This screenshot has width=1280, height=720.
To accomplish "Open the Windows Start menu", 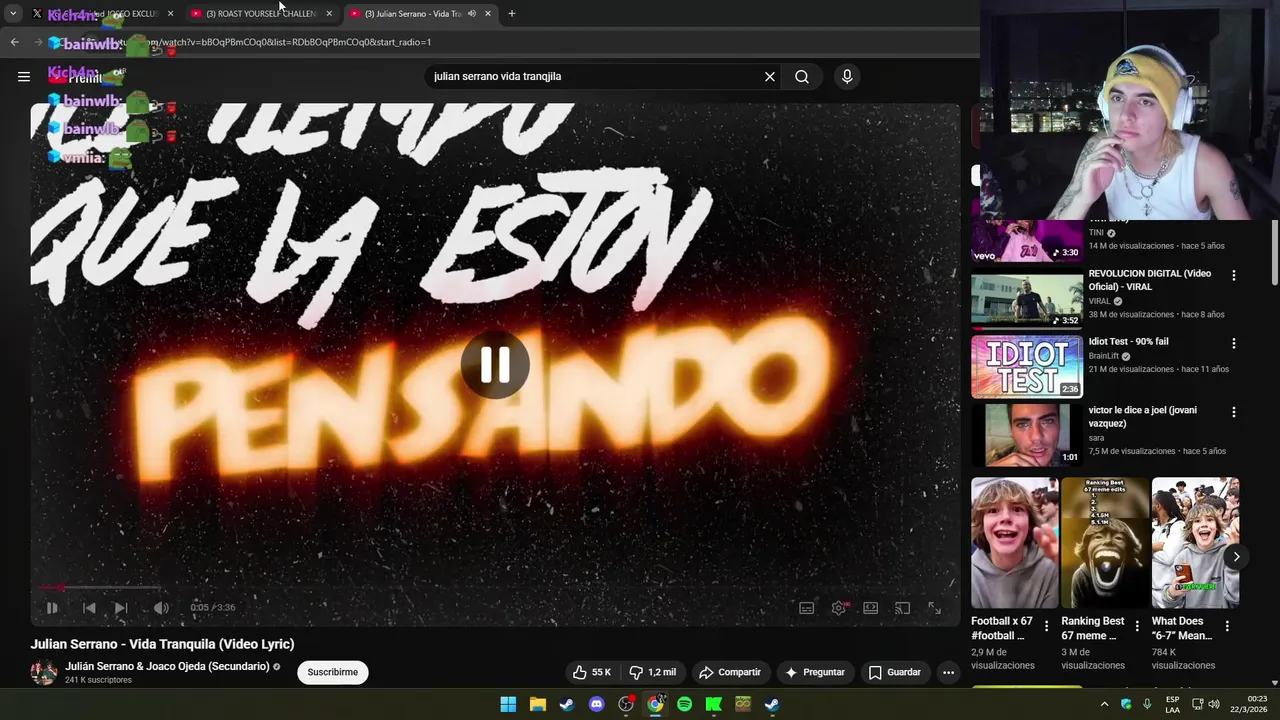I will point(508,704).
